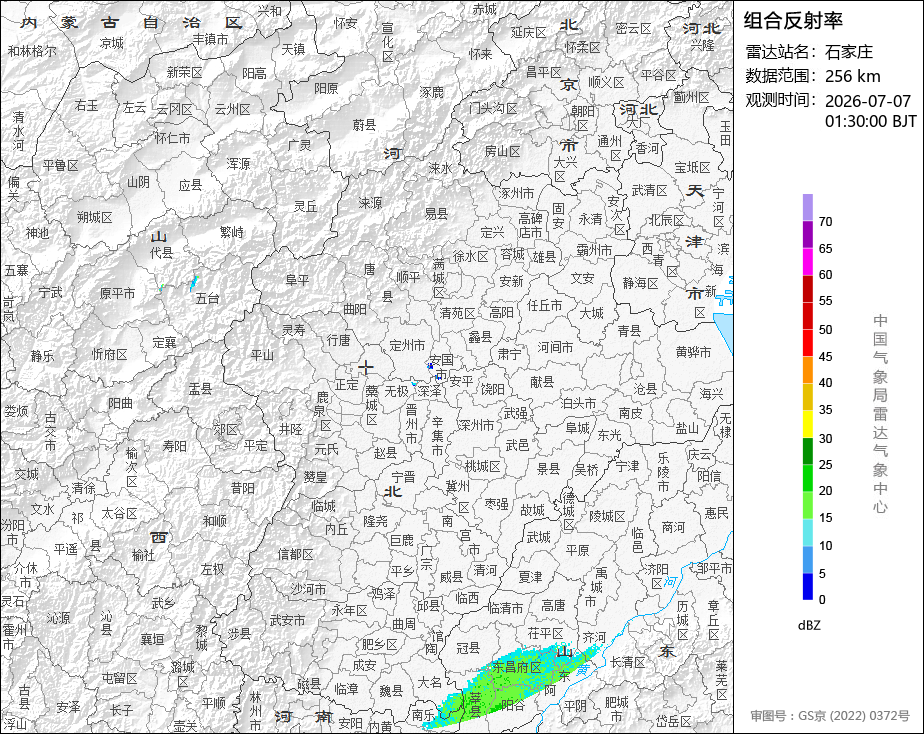Click the radar station name 石家庄
924x734 pixels.
pyautogui.click(x=849, y=52)
